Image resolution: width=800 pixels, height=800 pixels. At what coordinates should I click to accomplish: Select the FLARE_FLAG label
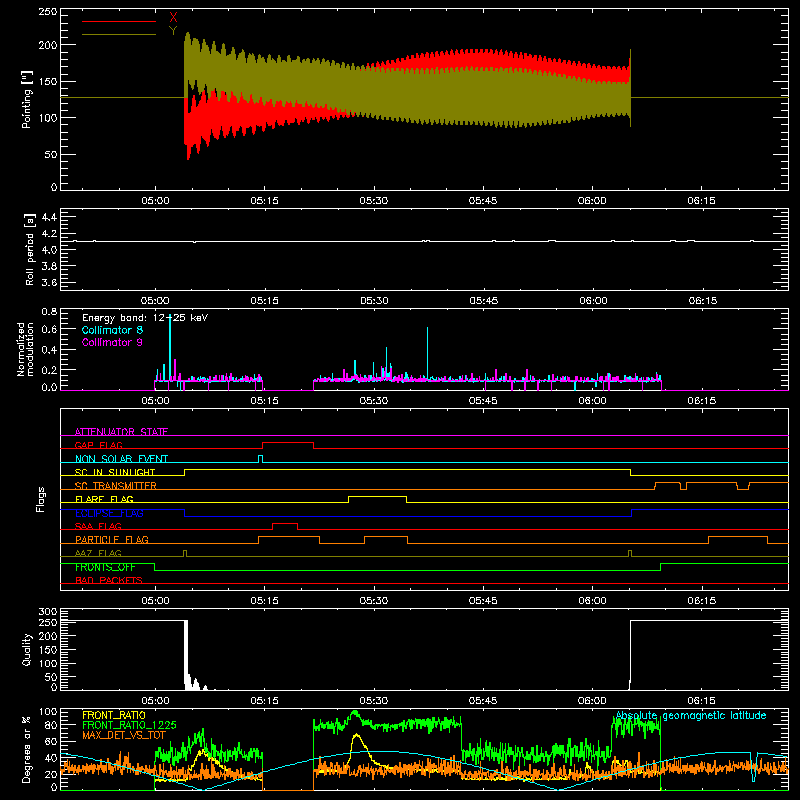(x=104, y=499)
